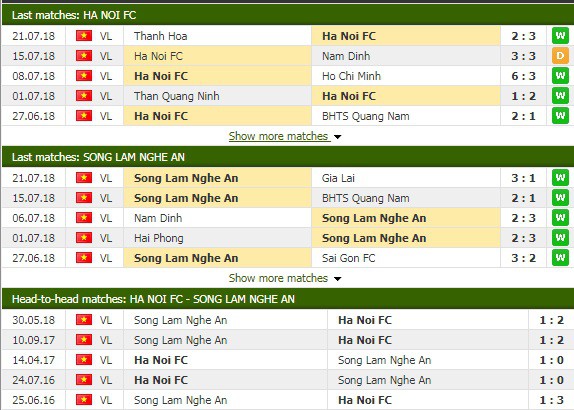
Task: Click Vietnam flag on 06.07.18 Nam Dinh row
Action: click(84, 218)
